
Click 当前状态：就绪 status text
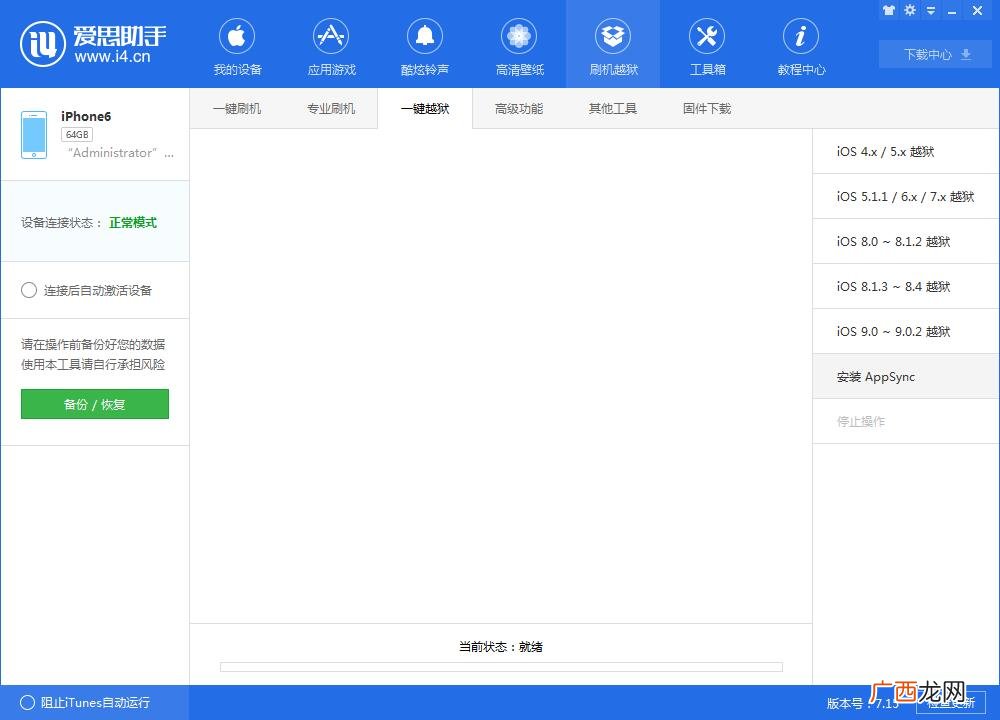501,647
